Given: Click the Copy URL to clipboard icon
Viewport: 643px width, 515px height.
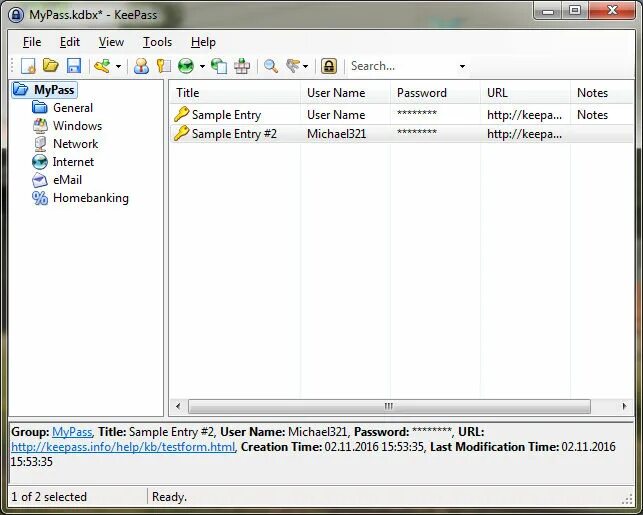Looking at the screenshot, I should coord(219,66).
